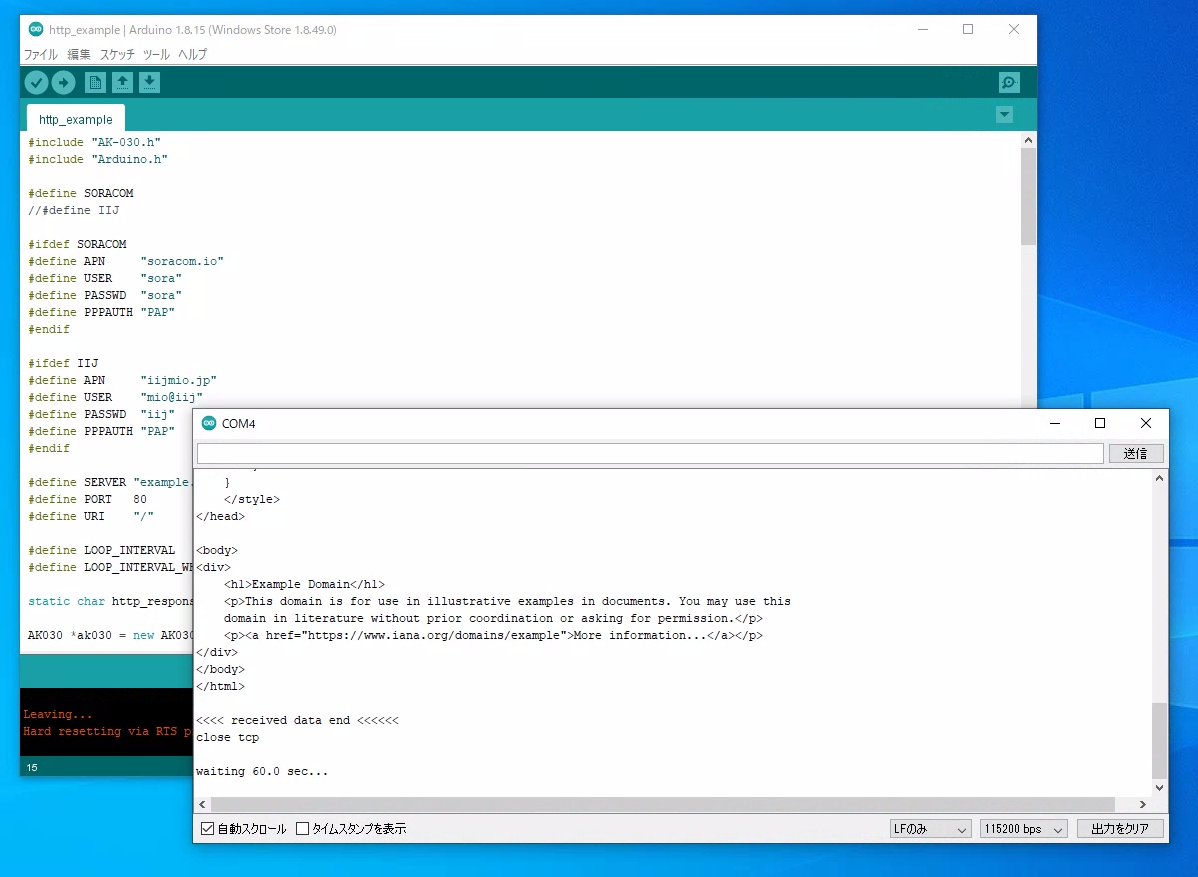Click serial monitor scroll up arrow
The width and height of the screenshot is (1198, 877).
coord(1159,478)
